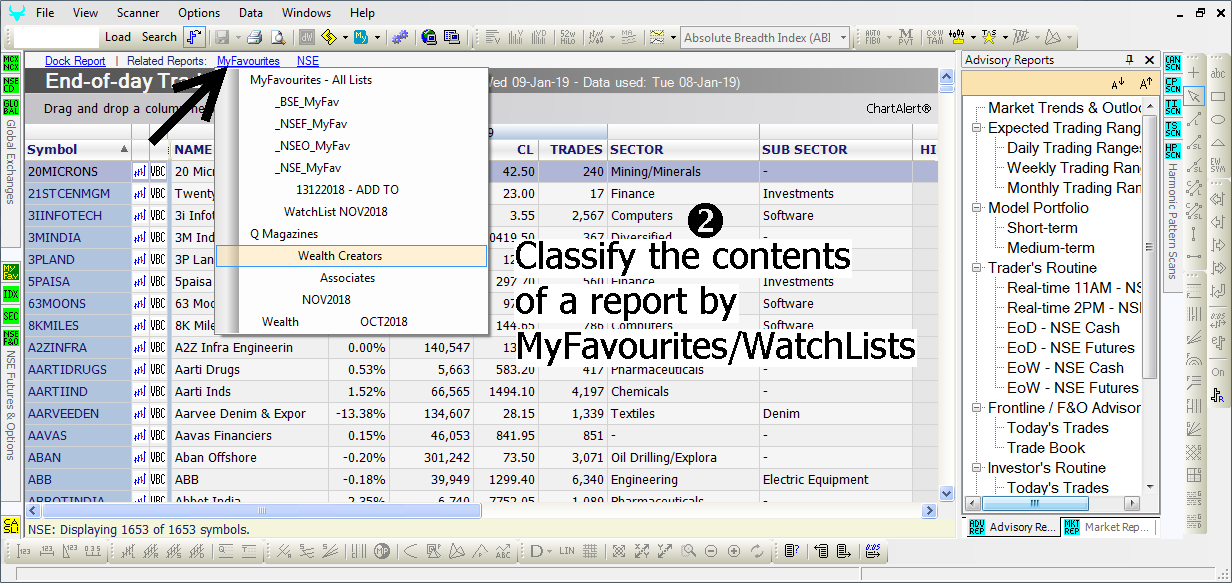The image size is (1232, 583).
Task: Click the yellow diamond scanner icon
Action: [x=328, y=37]
